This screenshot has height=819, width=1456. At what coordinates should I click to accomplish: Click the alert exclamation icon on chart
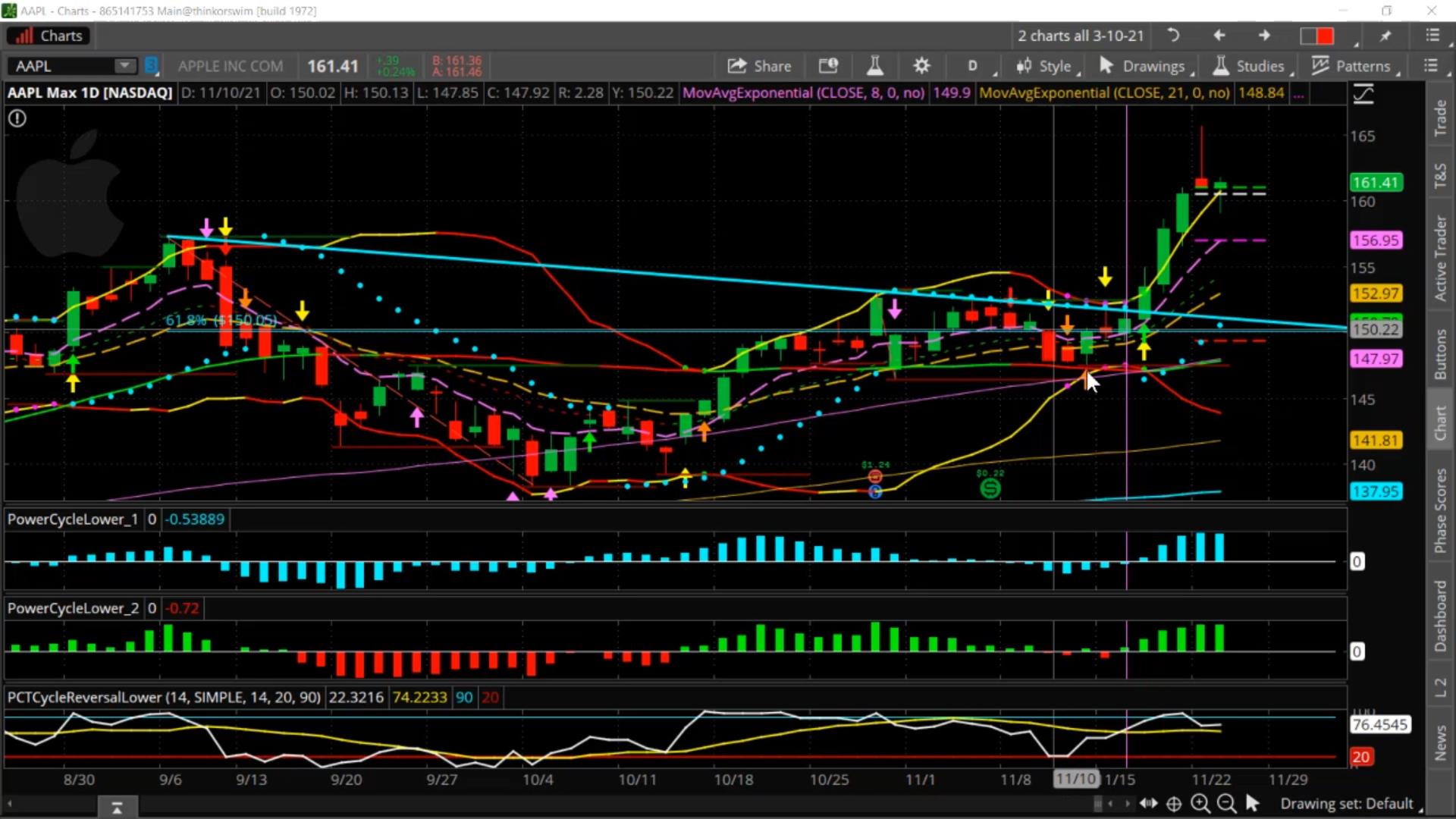point(17,118)
